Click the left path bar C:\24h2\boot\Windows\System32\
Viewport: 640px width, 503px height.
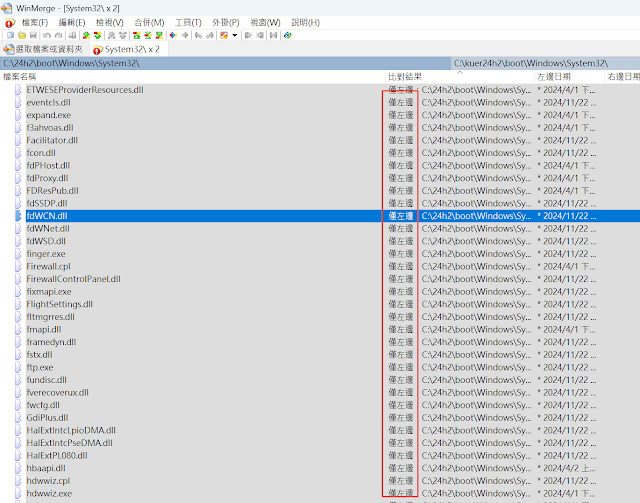point(224,63)
